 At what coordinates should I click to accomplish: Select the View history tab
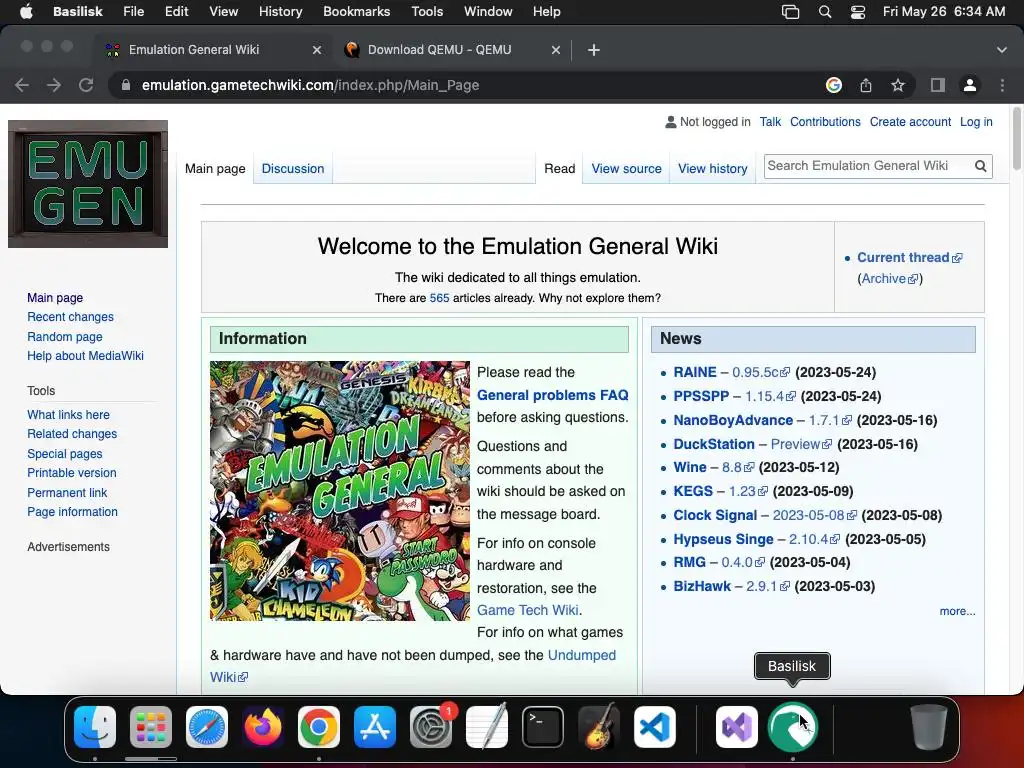(x=712, y=168)
